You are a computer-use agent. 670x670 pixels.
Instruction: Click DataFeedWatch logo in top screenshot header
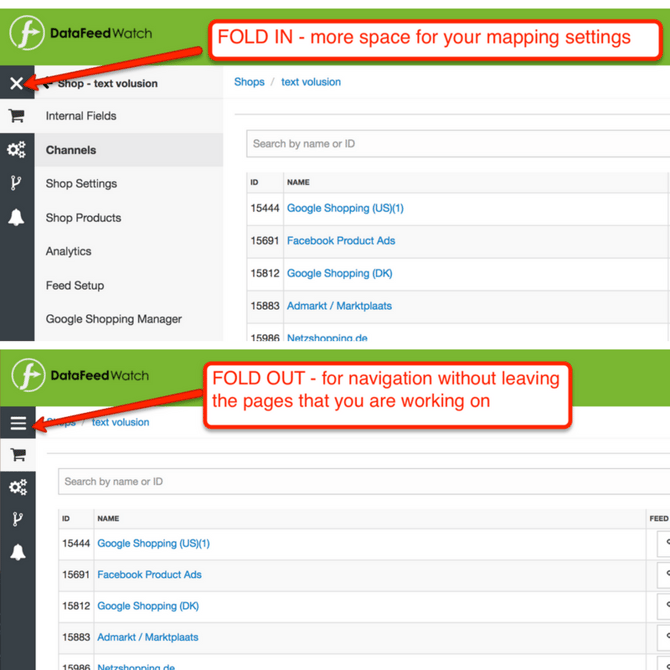[81, 33]
